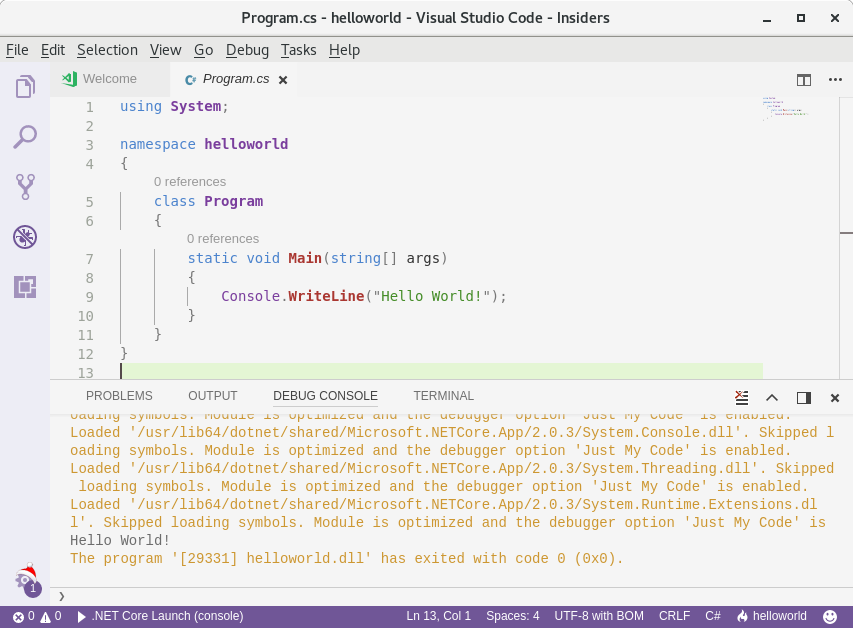Click the smiley feedback icon
The height and width of the screenshot is (628, 853).
(830, 616)
